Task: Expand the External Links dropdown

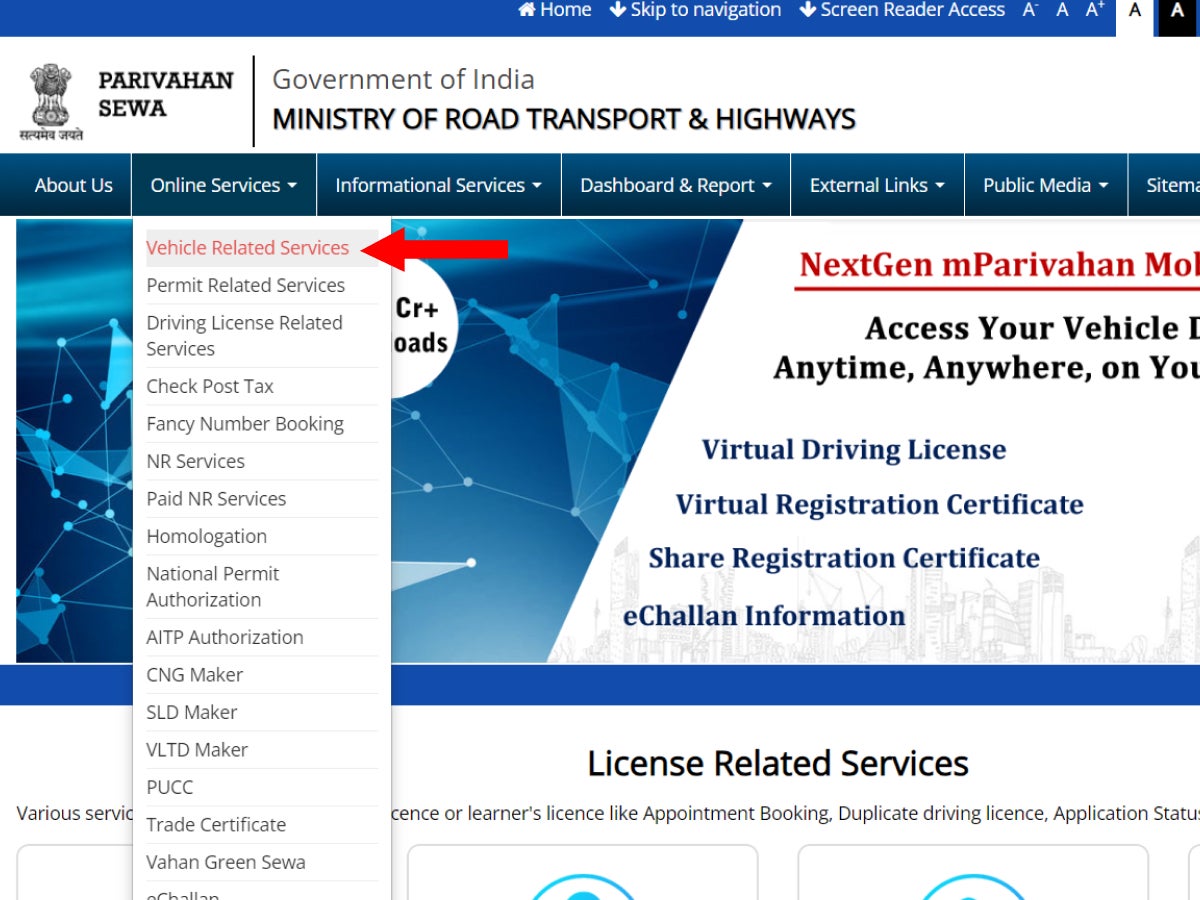Action: click(876, 184)
